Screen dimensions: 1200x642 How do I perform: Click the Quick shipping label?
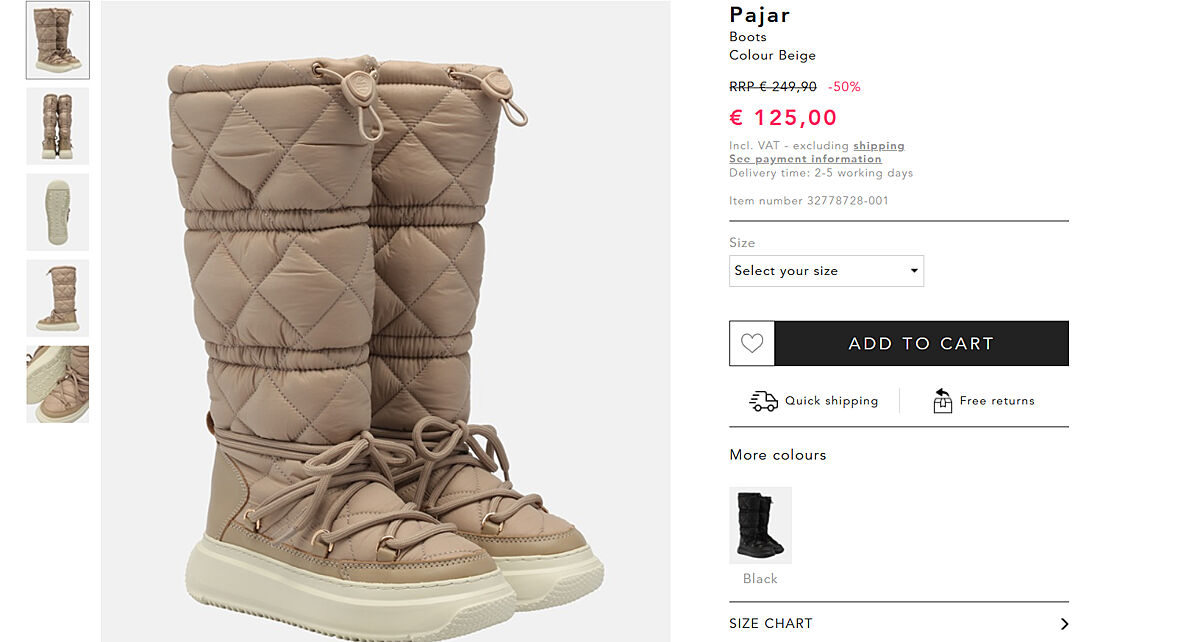(x=831, y=401)
